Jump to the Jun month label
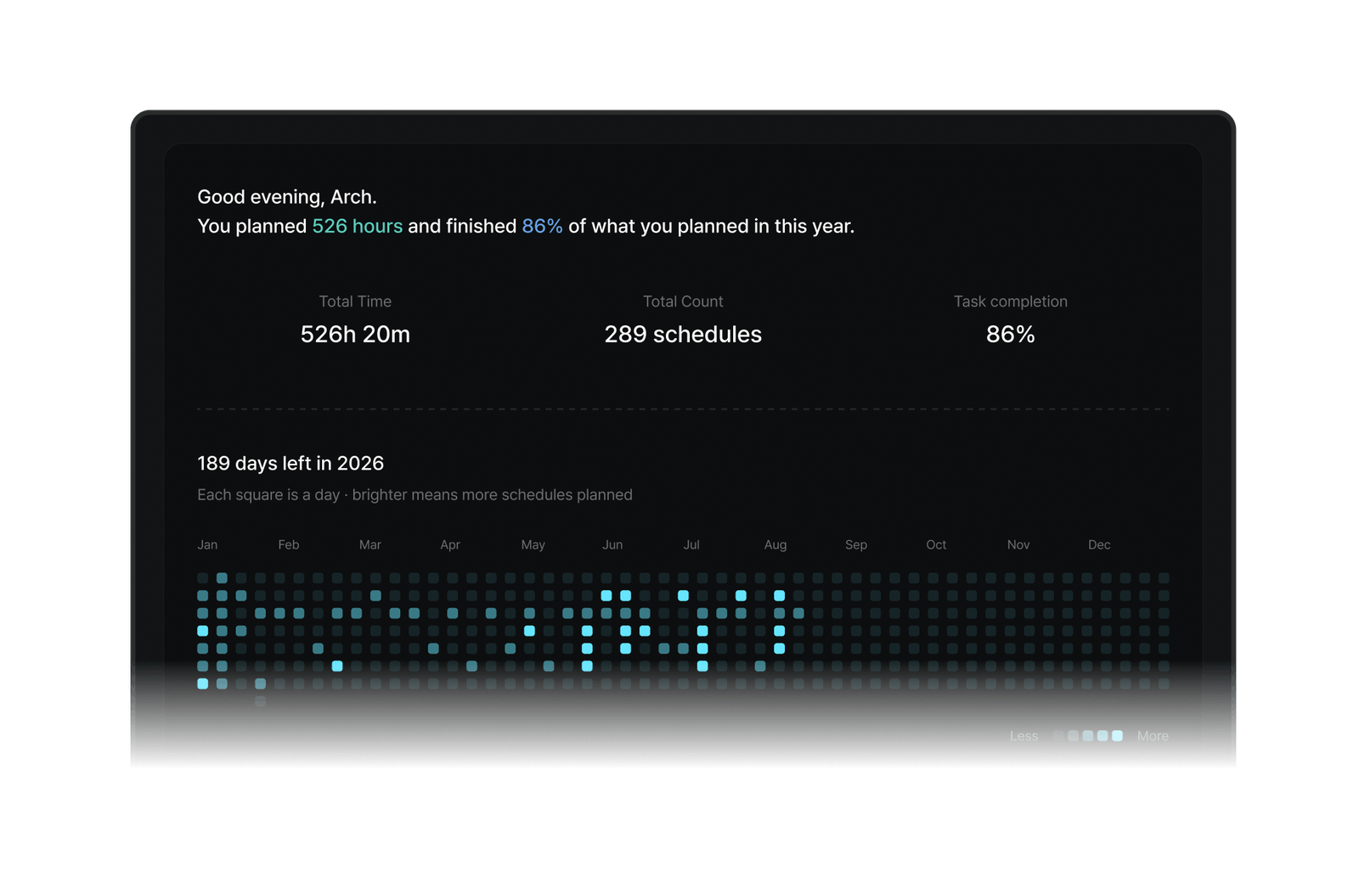The width and height of the screenshot is (1359, 896). pos(612,544)
